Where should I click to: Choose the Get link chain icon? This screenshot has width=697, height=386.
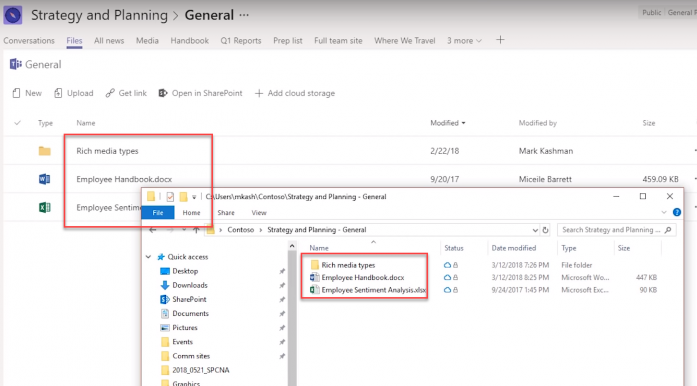[110, 93]
